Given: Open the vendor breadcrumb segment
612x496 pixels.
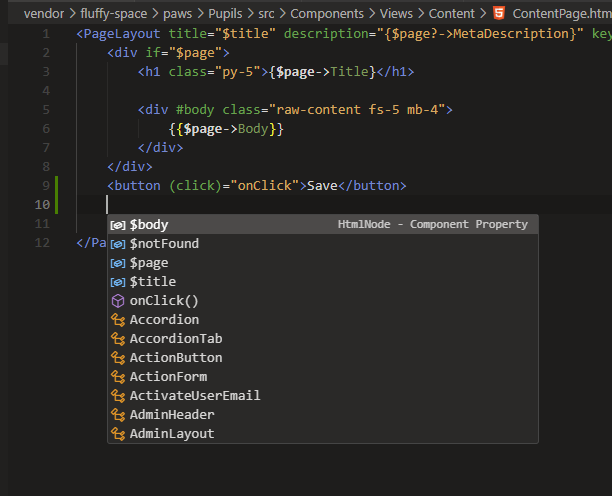Looking at the screenshot, I should [44, 14].
